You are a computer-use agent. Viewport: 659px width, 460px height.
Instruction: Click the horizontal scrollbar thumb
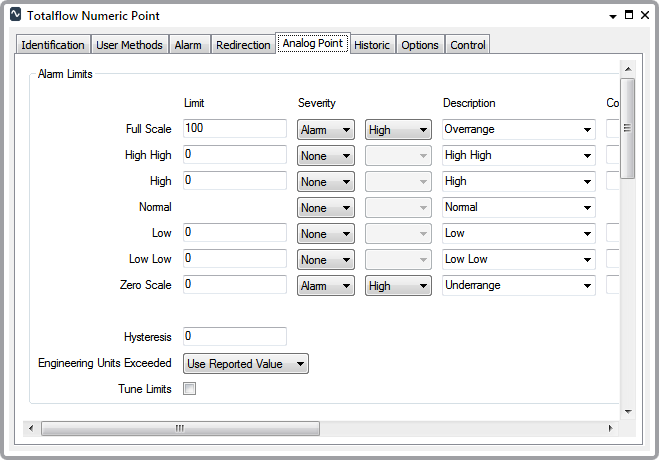tap(180, 428)
